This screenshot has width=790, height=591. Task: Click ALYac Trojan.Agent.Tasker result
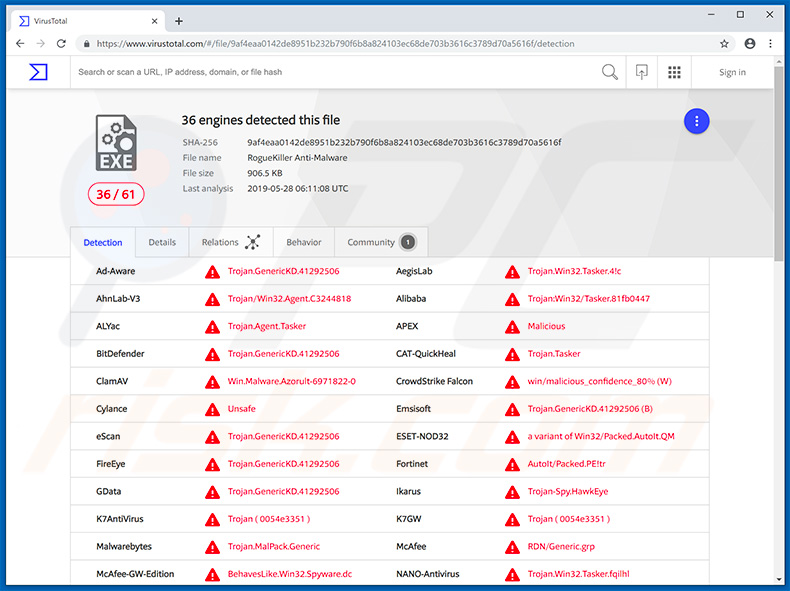[x=267, y=326]
